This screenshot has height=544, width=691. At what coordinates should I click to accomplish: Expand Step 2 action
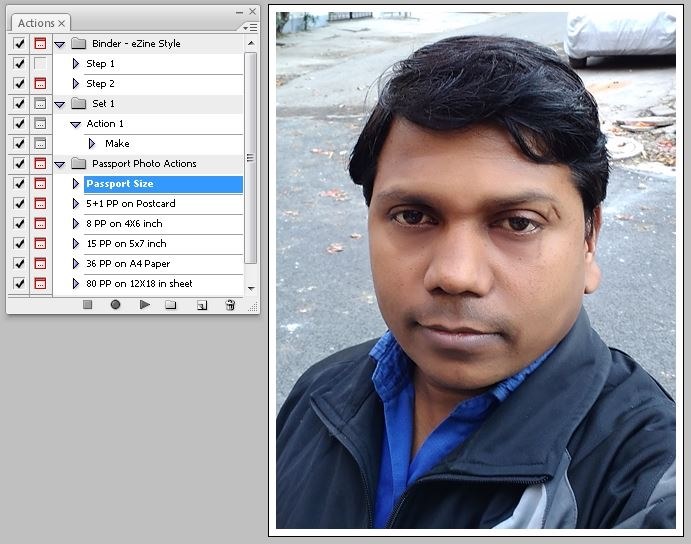click(x=75, y=83)
